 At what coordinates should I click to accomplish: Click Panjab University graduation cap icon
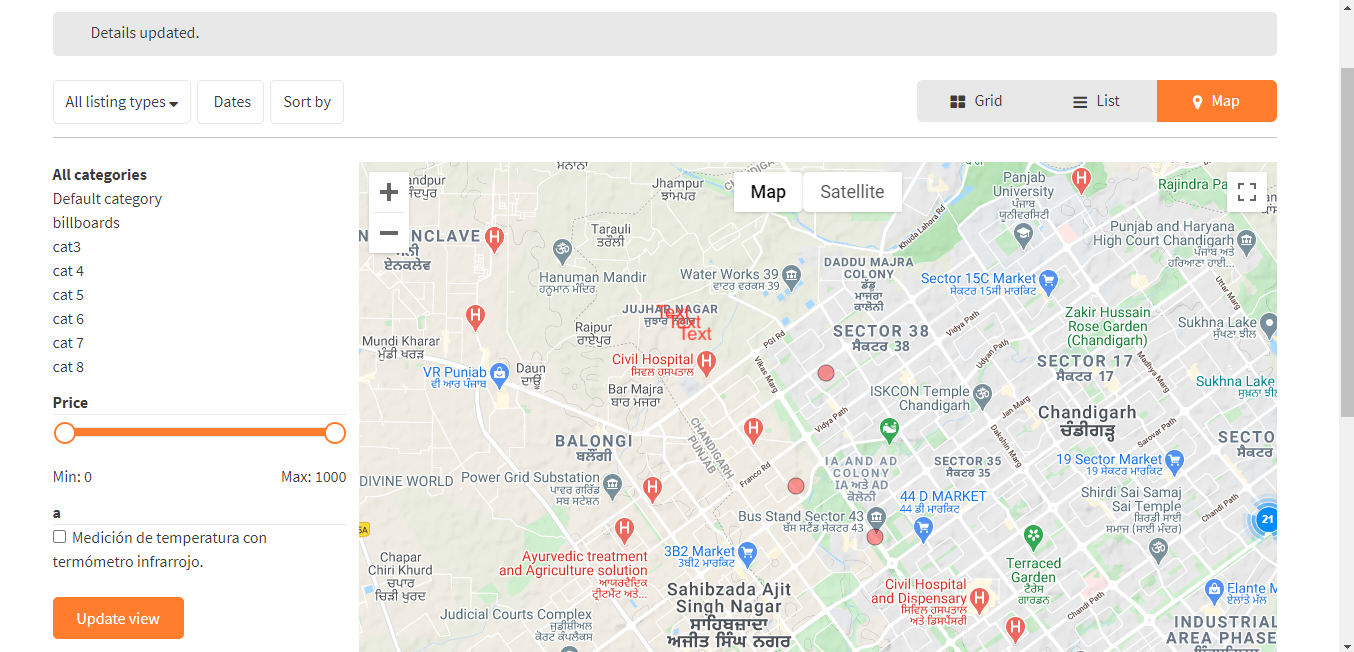click(1022, 236)
